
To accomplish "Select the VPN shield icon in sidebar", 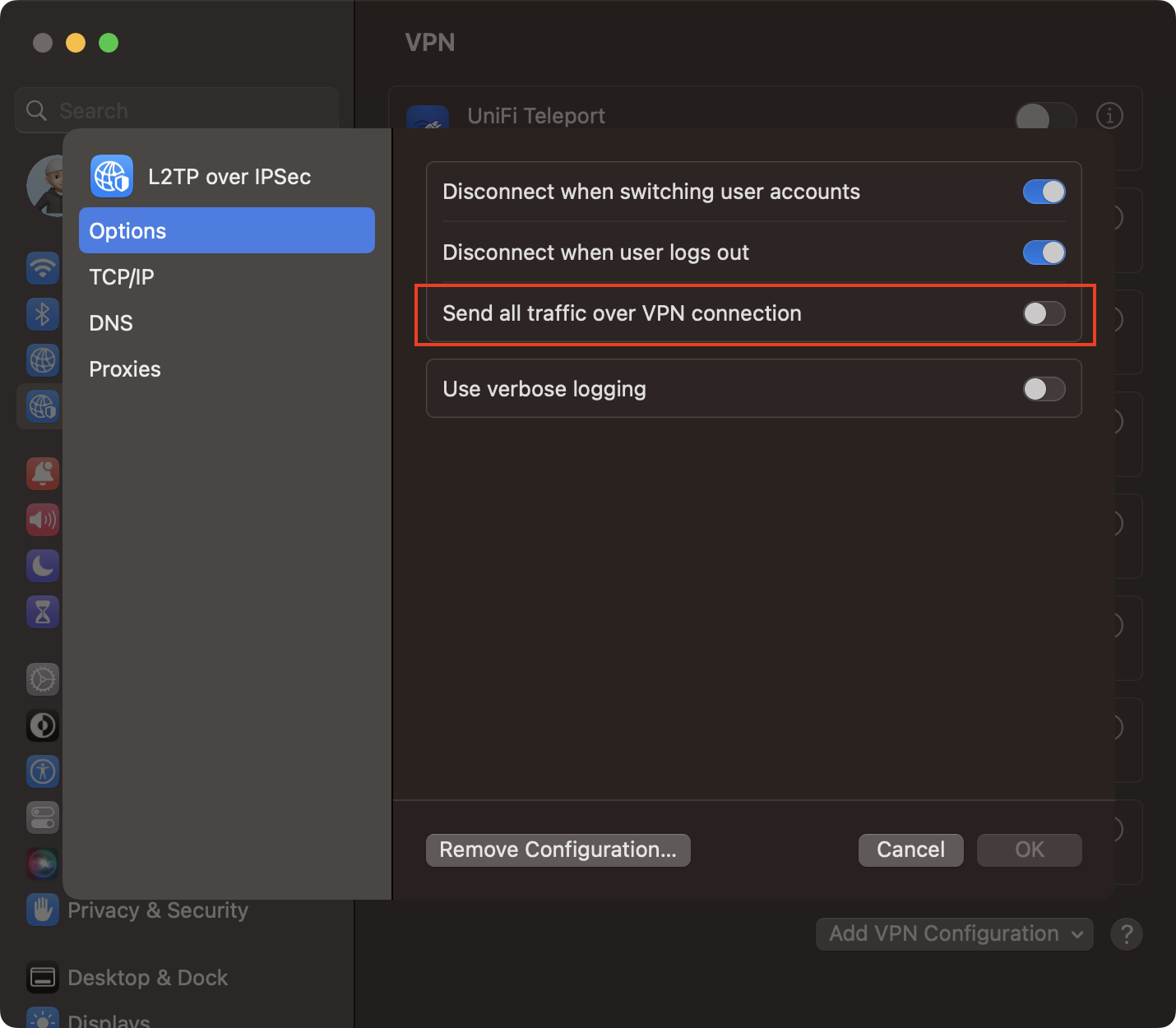I will 43,406.
